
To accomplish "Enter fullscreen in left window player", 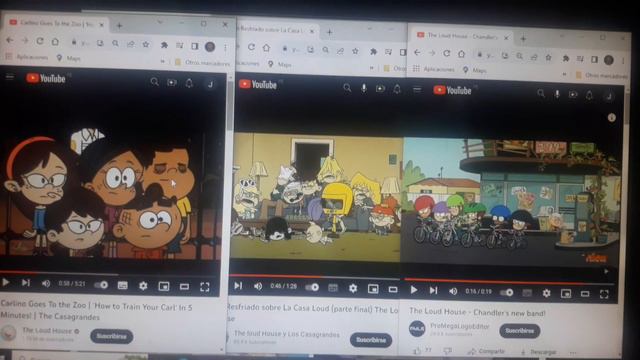I will 205,287.
